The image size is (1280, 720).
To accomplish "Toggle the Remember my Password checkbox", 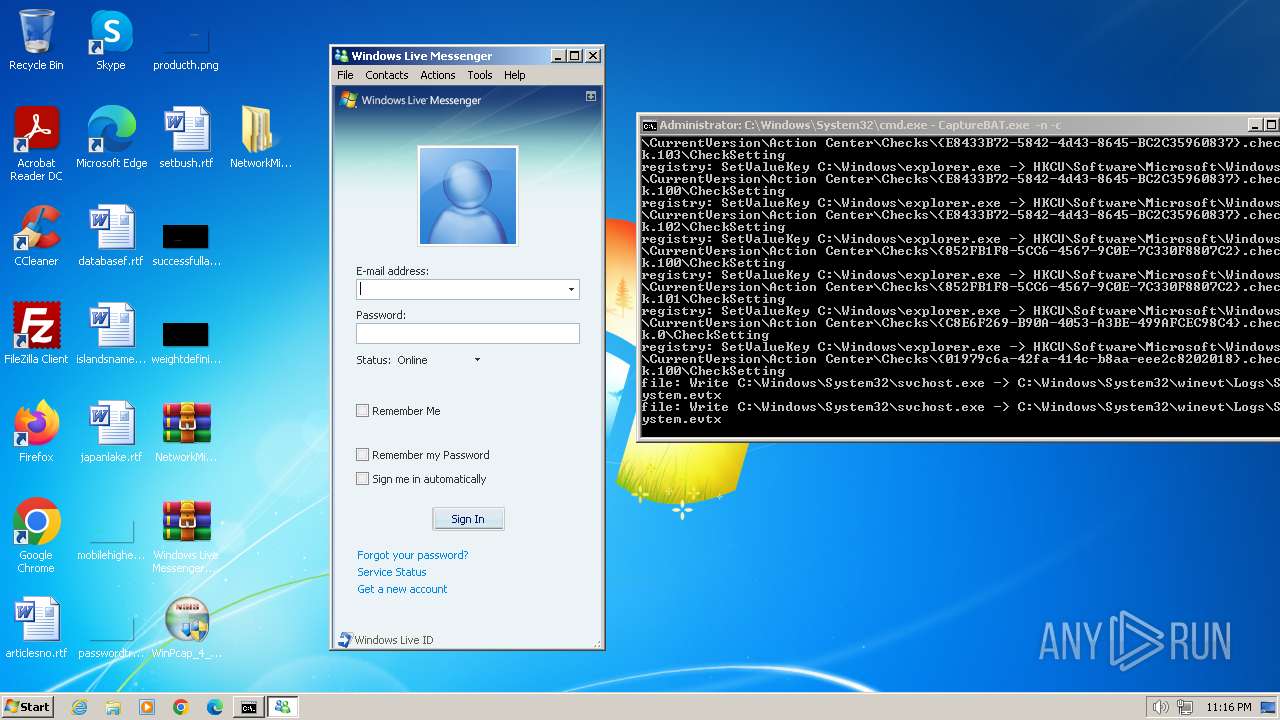I will tap(363, 454).
